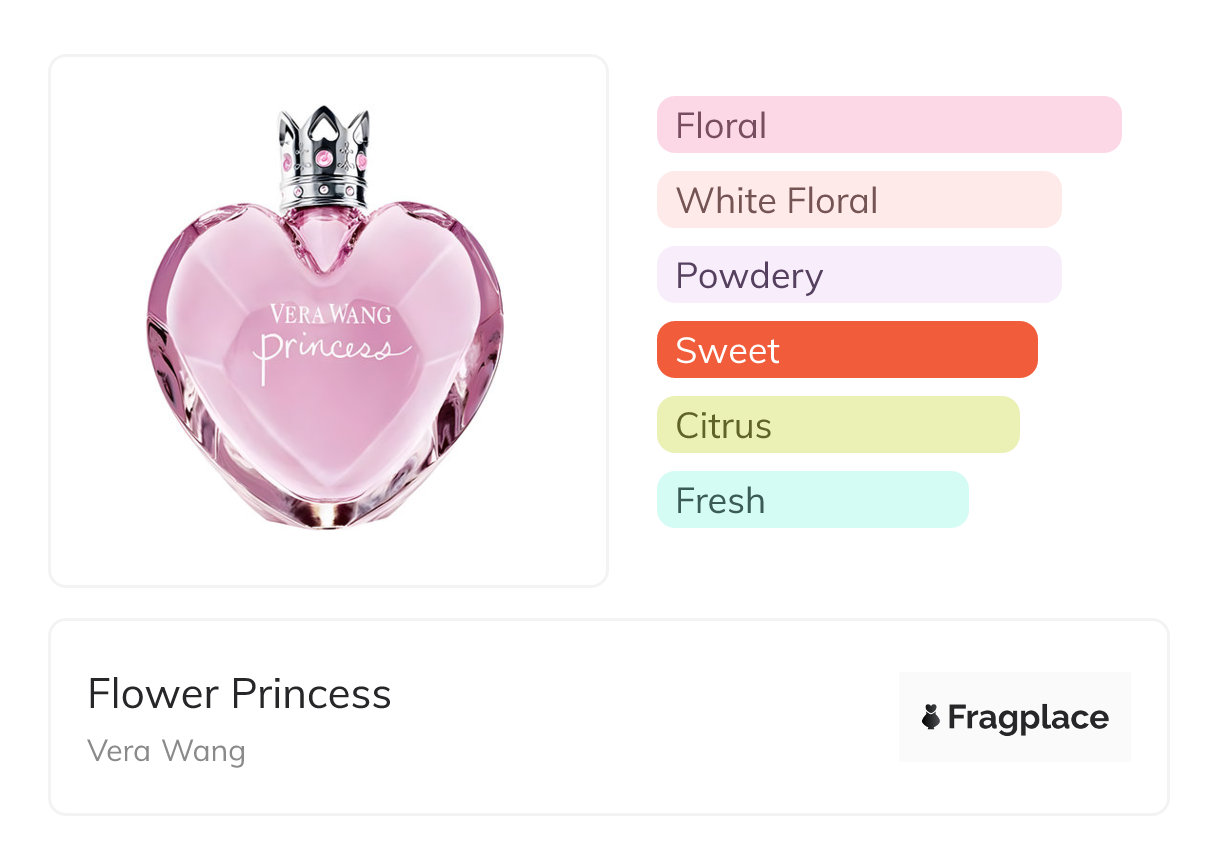
Task: Select the orange Sweet accord bar
Action: tap(846, 350)
